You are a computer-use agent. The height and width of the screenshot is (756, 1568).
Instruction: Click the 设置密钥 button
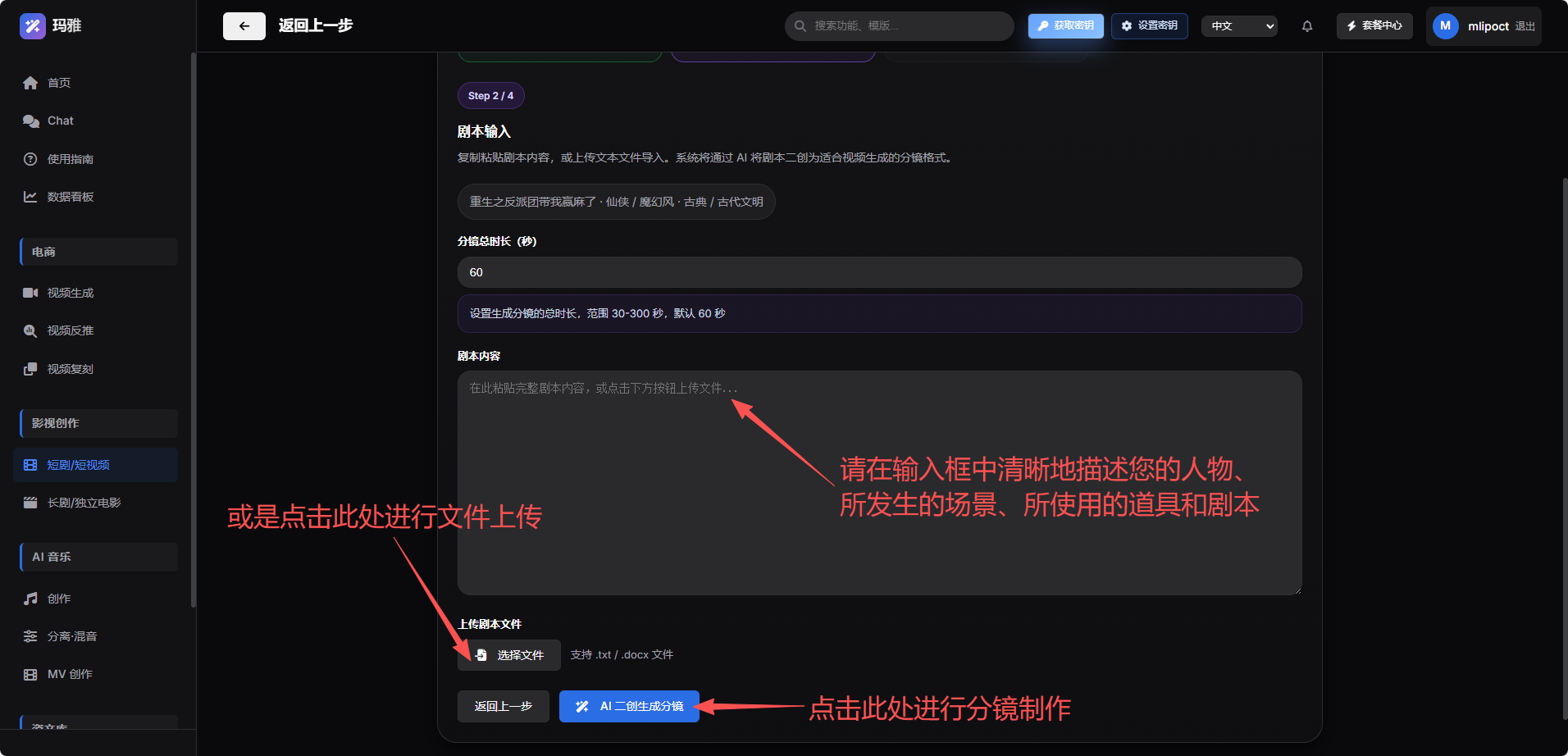click(1150, 26)
